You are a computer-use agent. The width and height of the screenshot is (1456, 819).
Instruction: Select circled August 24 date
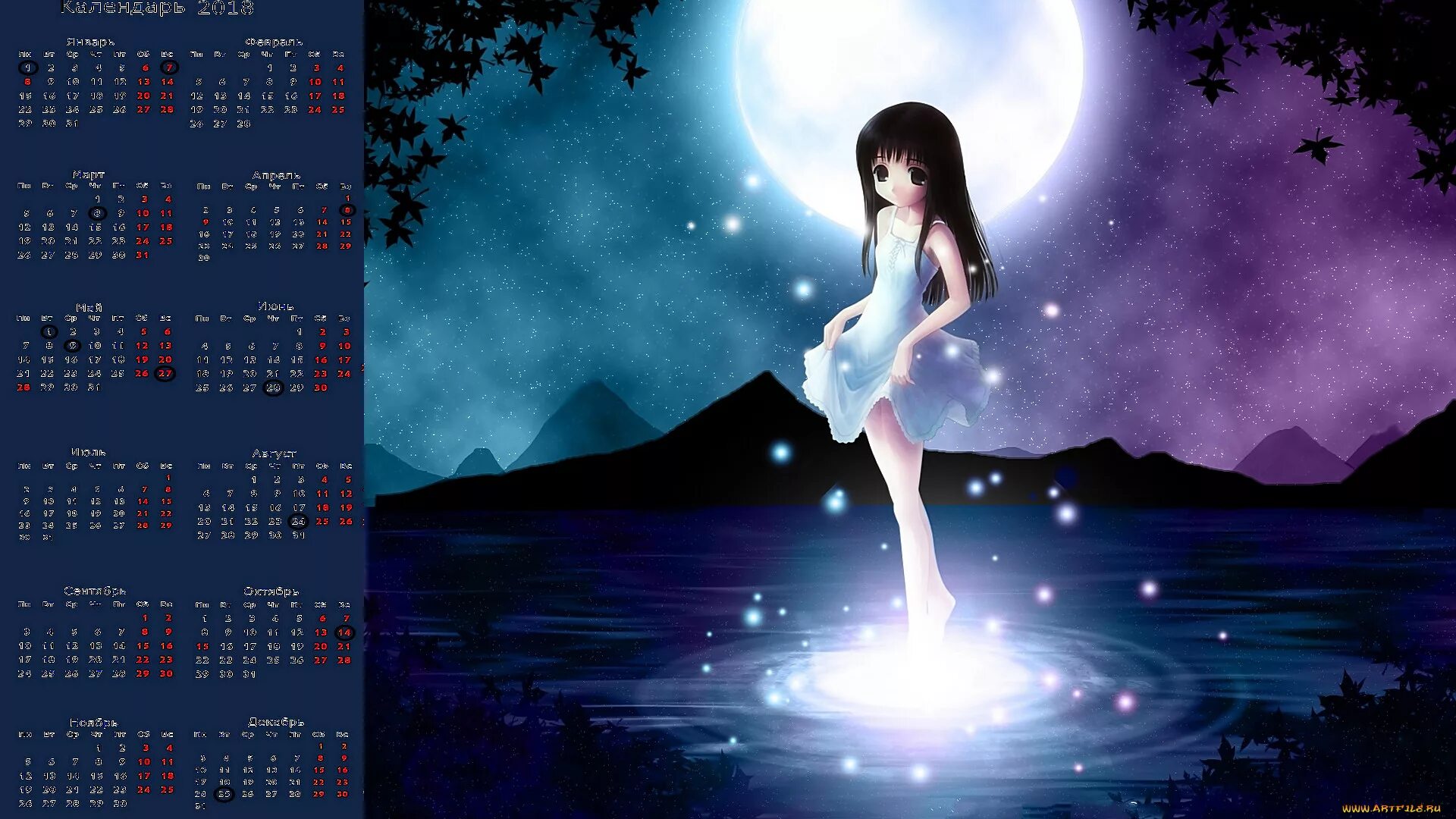(x=299, y=521)
